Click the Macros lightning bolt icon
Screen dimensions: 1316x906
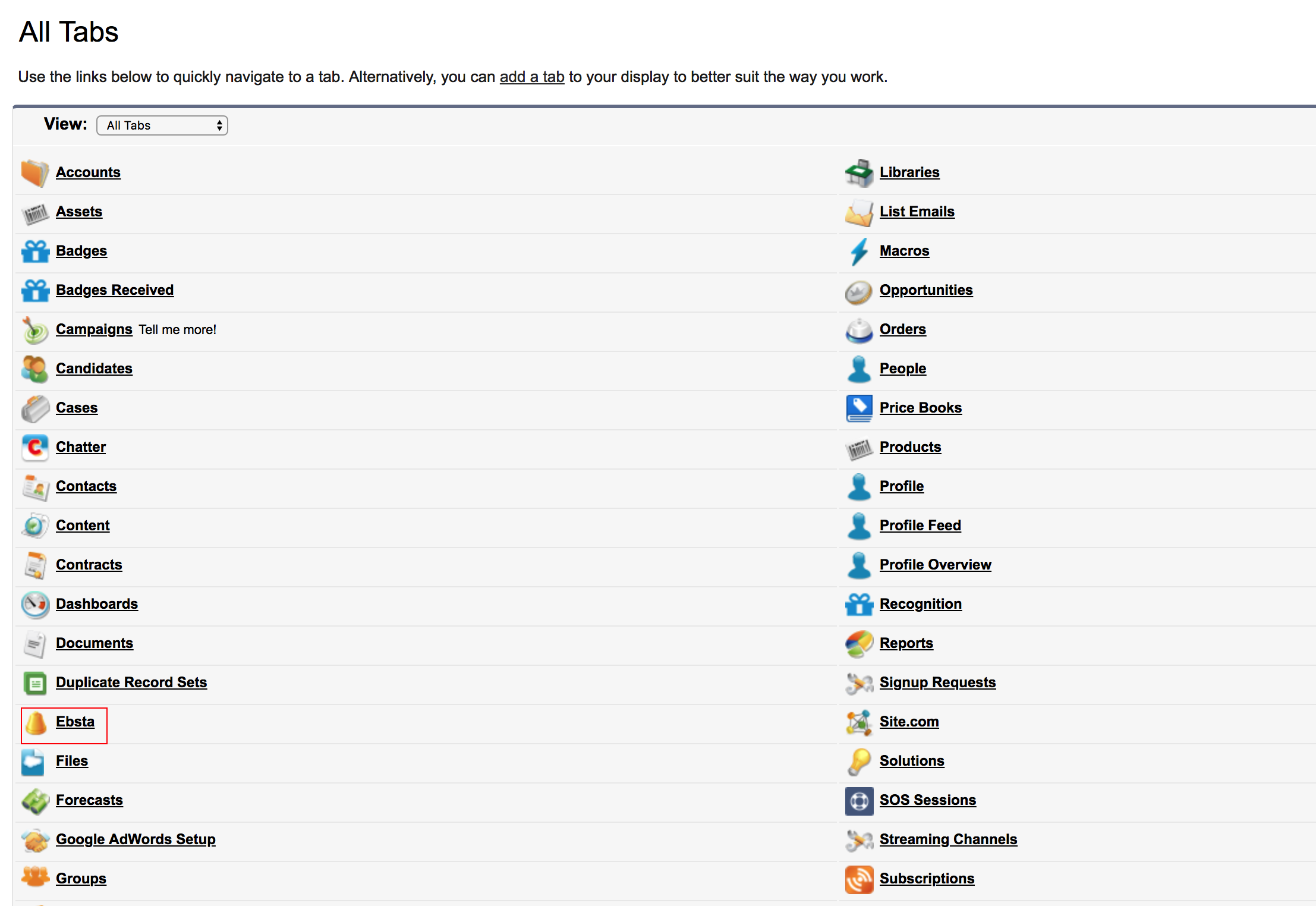[859, 251]
